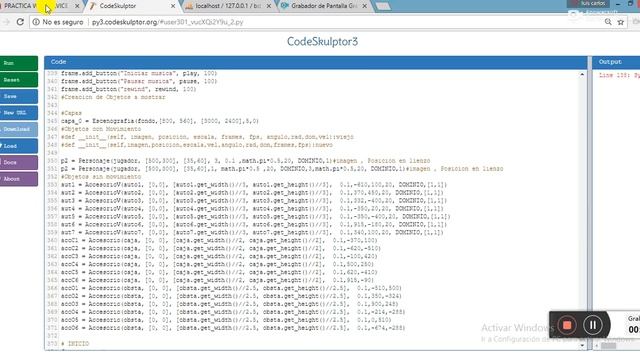640x360 pixels.
Task: Switch to the localhost 127.0.0.1 tab
Action: click(x=227, y=6)
